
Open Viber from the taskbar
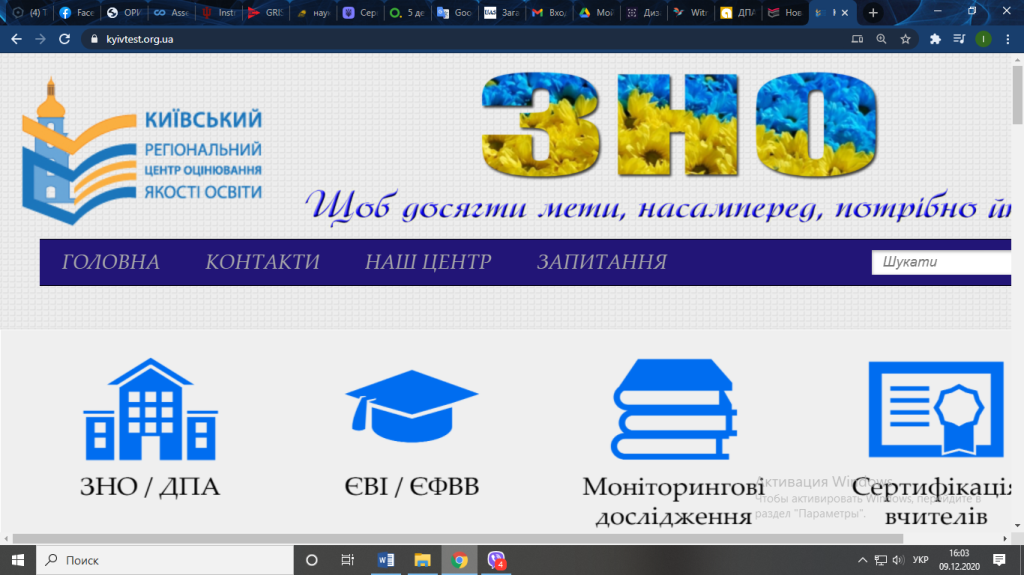point(497,560)
